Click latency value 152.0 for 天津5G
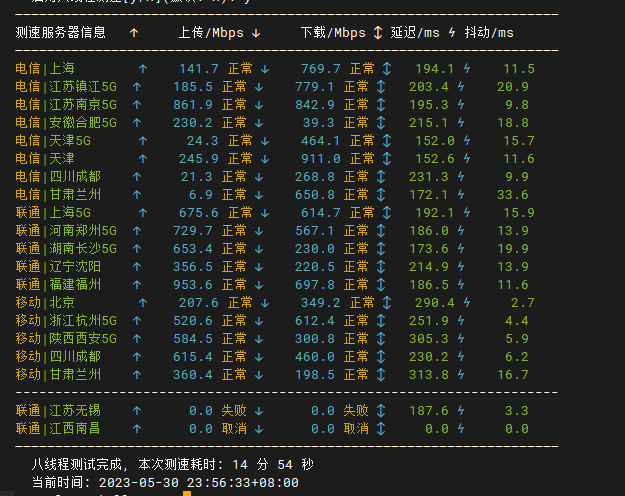The height and width of the screenshot is (496, 625). 435,140
